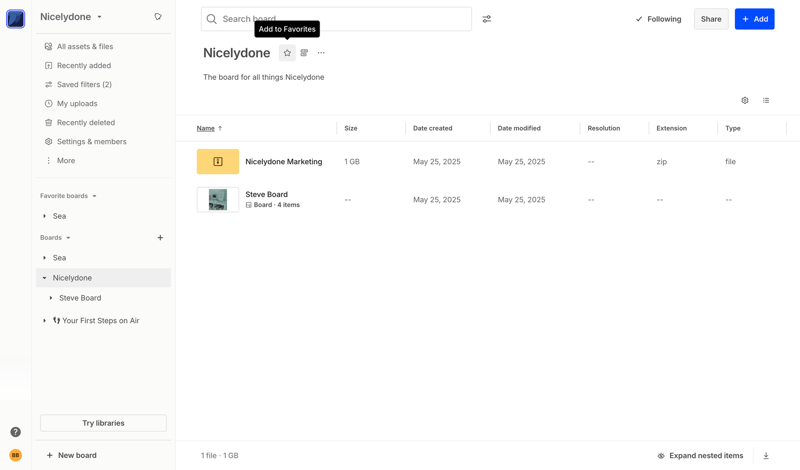Select Steve Board in the sidebar
The image size is (800, 470).
point(80,298)
